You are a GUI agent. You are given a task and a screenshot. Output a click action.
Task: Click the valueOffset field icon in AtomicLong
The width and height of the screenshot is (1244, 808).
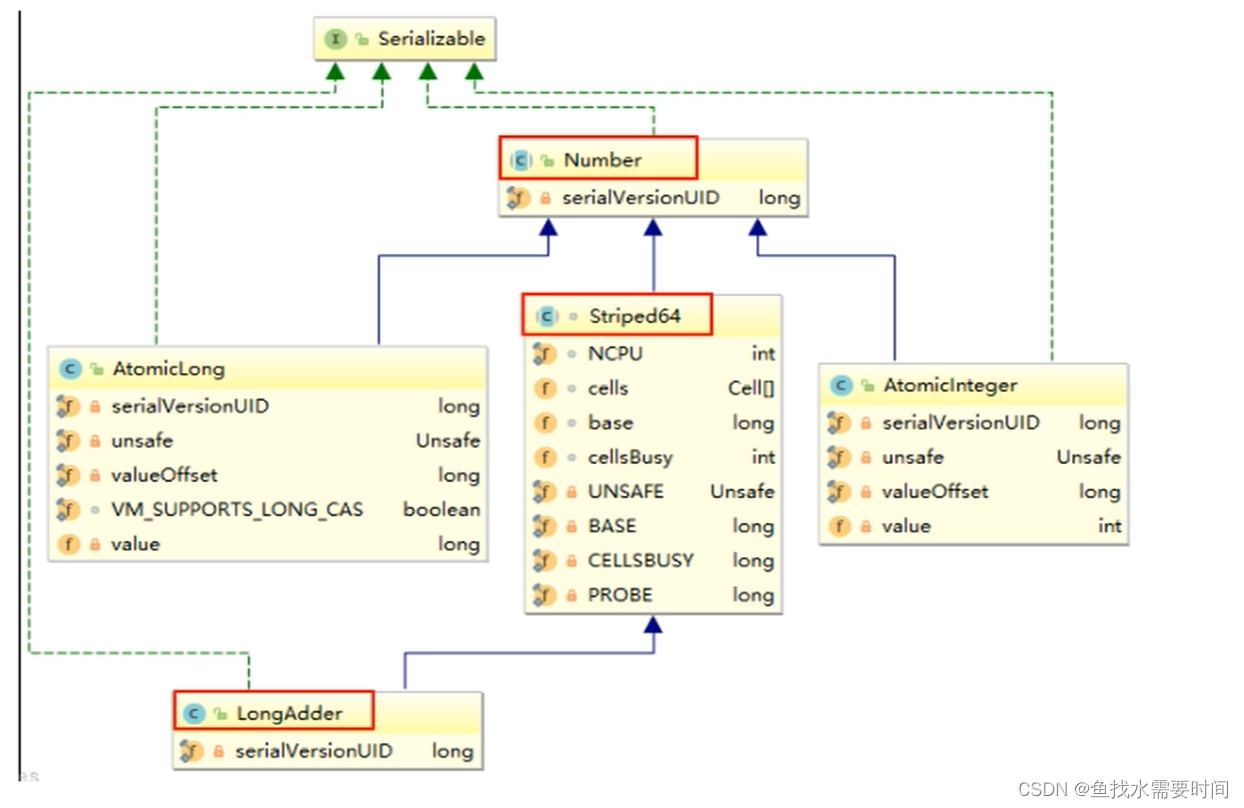(68, 475)
